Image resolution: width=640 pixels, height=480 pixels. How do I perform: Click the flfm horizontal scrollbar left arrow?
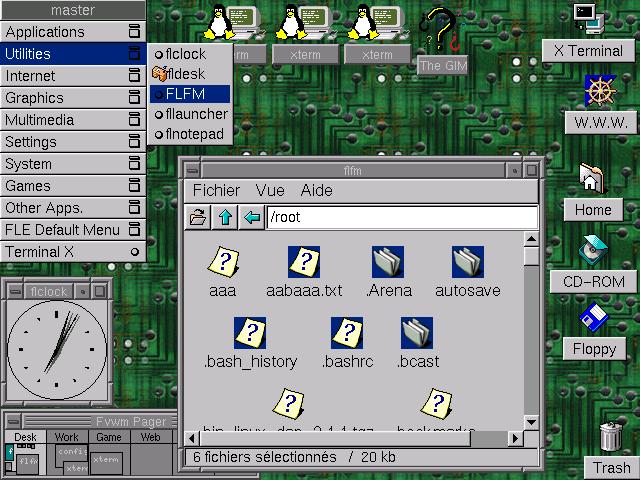pyautogui.click(x=192, y=439)
